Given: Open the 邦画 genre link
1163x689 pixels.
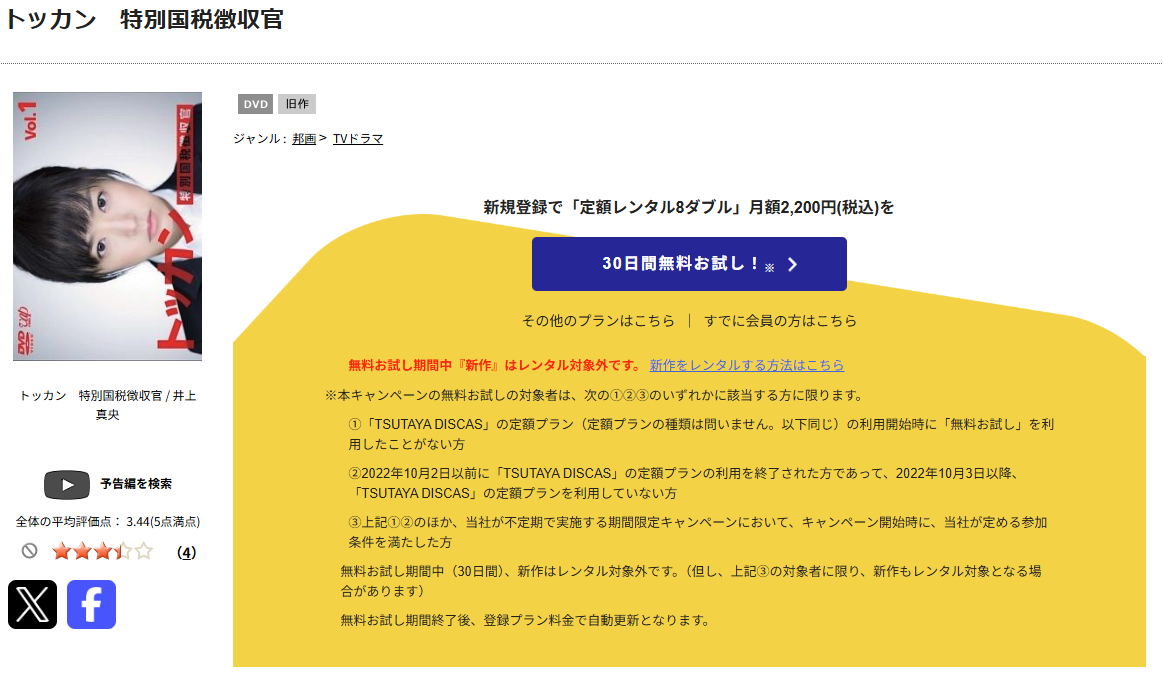Looking at the screenshot, I should (304, 139).
